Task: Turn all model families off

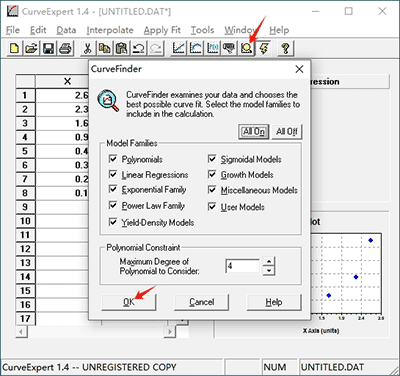Action: 287,132
